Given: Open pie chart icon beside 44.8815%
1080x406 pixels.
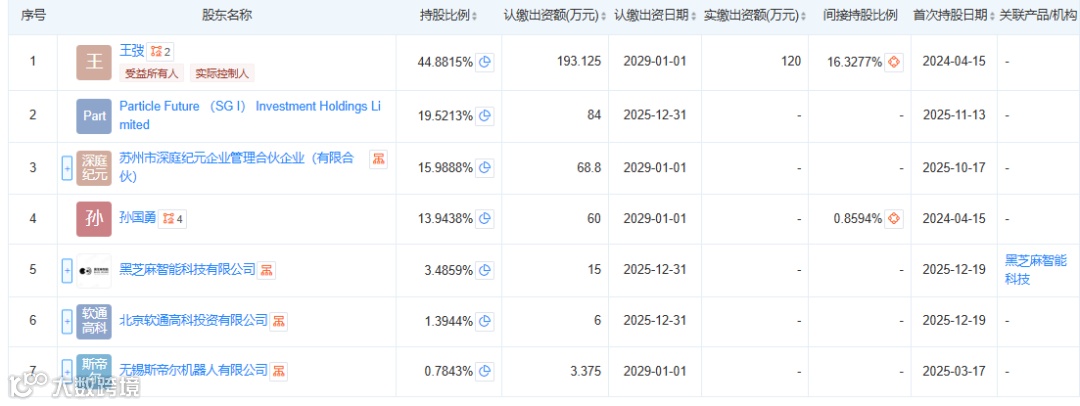Looking at the screenshot, I should click(x=486, y=62).
